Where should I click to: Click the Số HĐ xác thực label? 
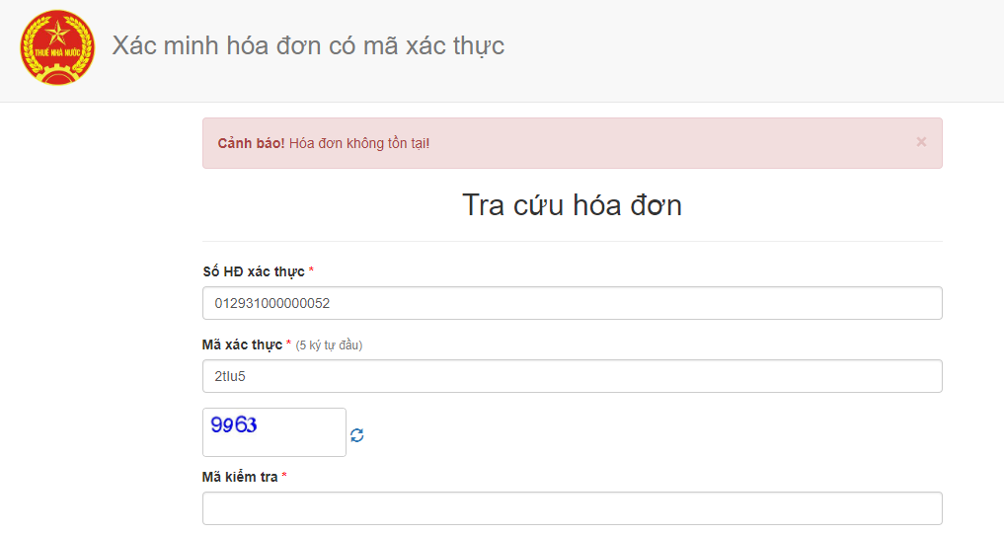pyautogui.click(x=254, y=271)
